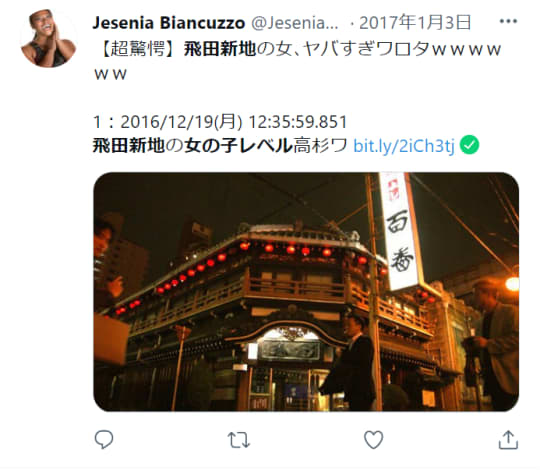Click the 2016/12/19(月) 12:35:59.851 timestamp text
This screenshot has width=540, height=474.
point(234,122)
